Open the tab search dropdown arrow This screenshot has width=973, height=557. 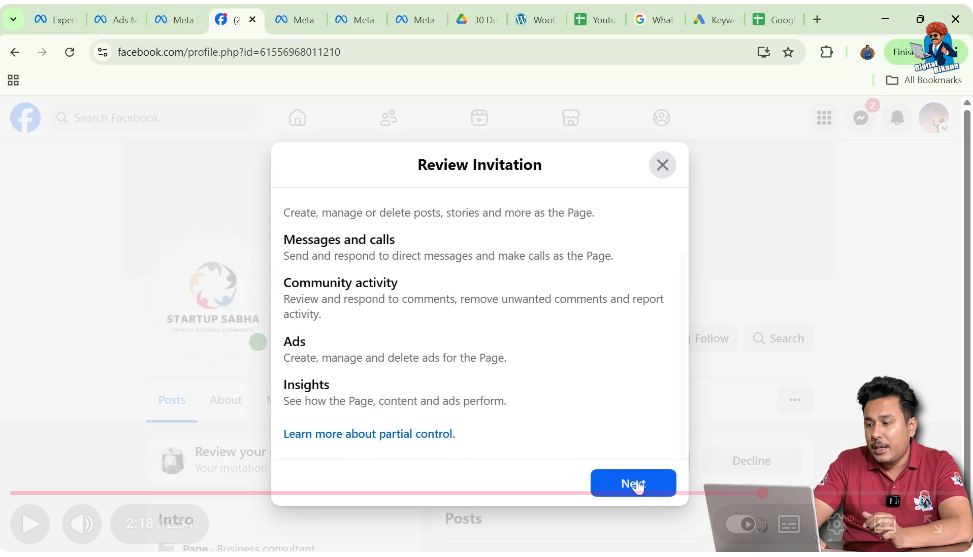(13, 19)
